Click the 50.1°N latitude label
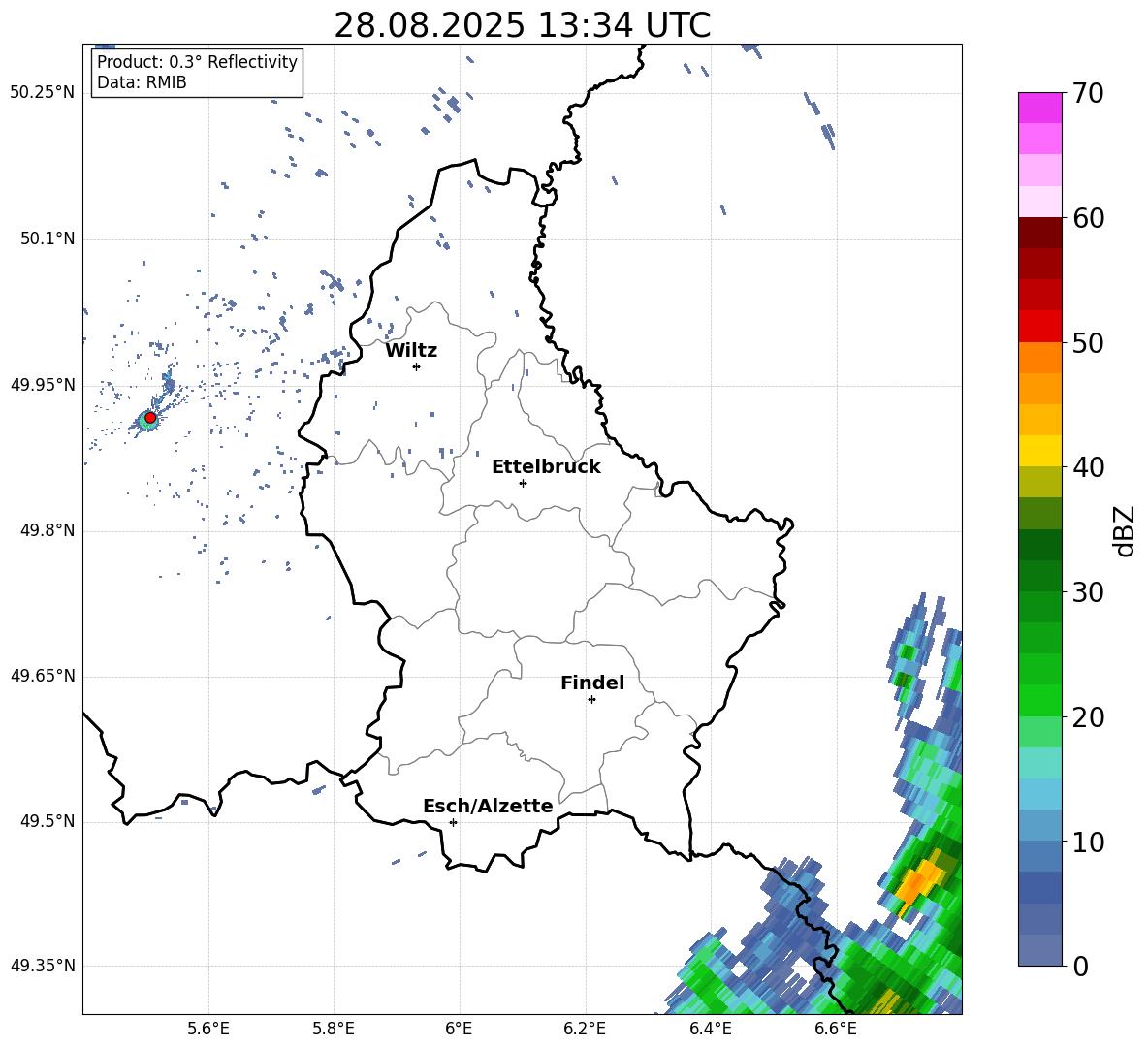This screenshot has width=1148, height=1048. tap(48, 239)
